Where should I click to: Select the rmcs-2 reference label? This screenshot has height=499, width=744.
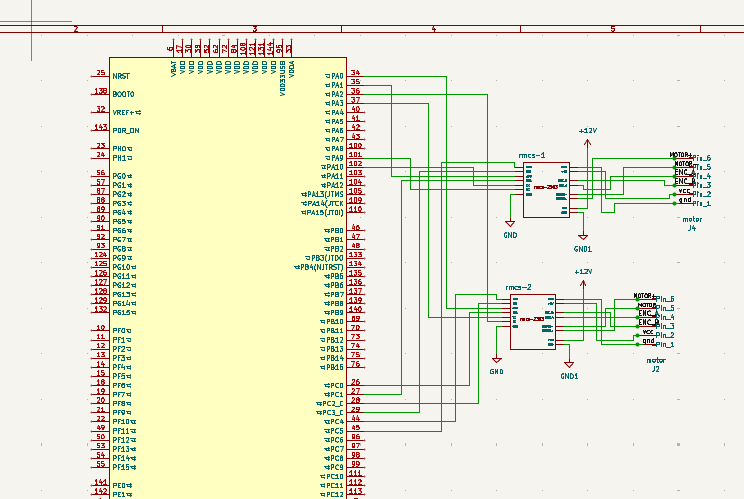pos(519,287)
